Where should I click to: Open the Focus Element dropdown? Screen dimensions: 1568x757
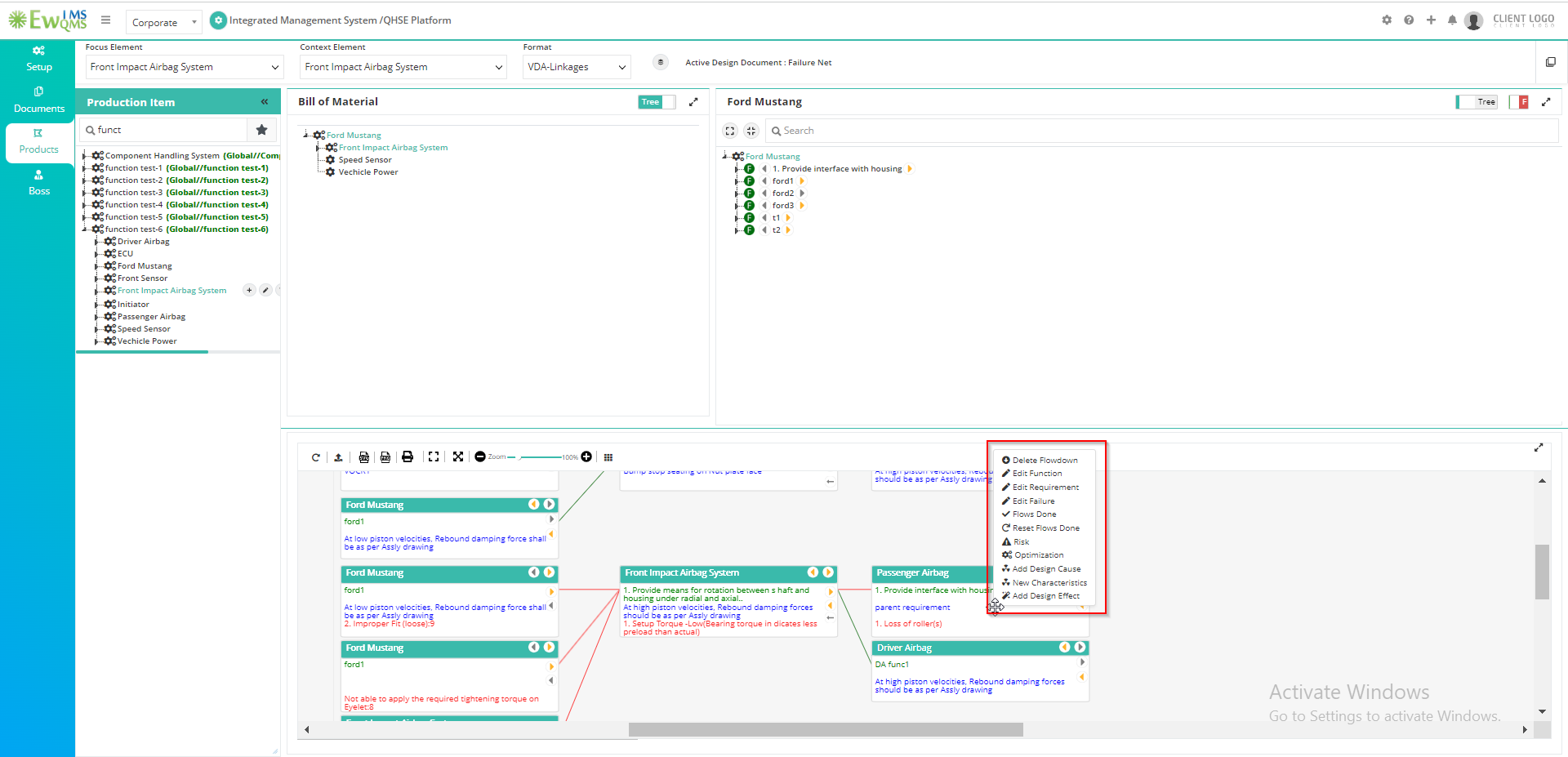point(184,67)
